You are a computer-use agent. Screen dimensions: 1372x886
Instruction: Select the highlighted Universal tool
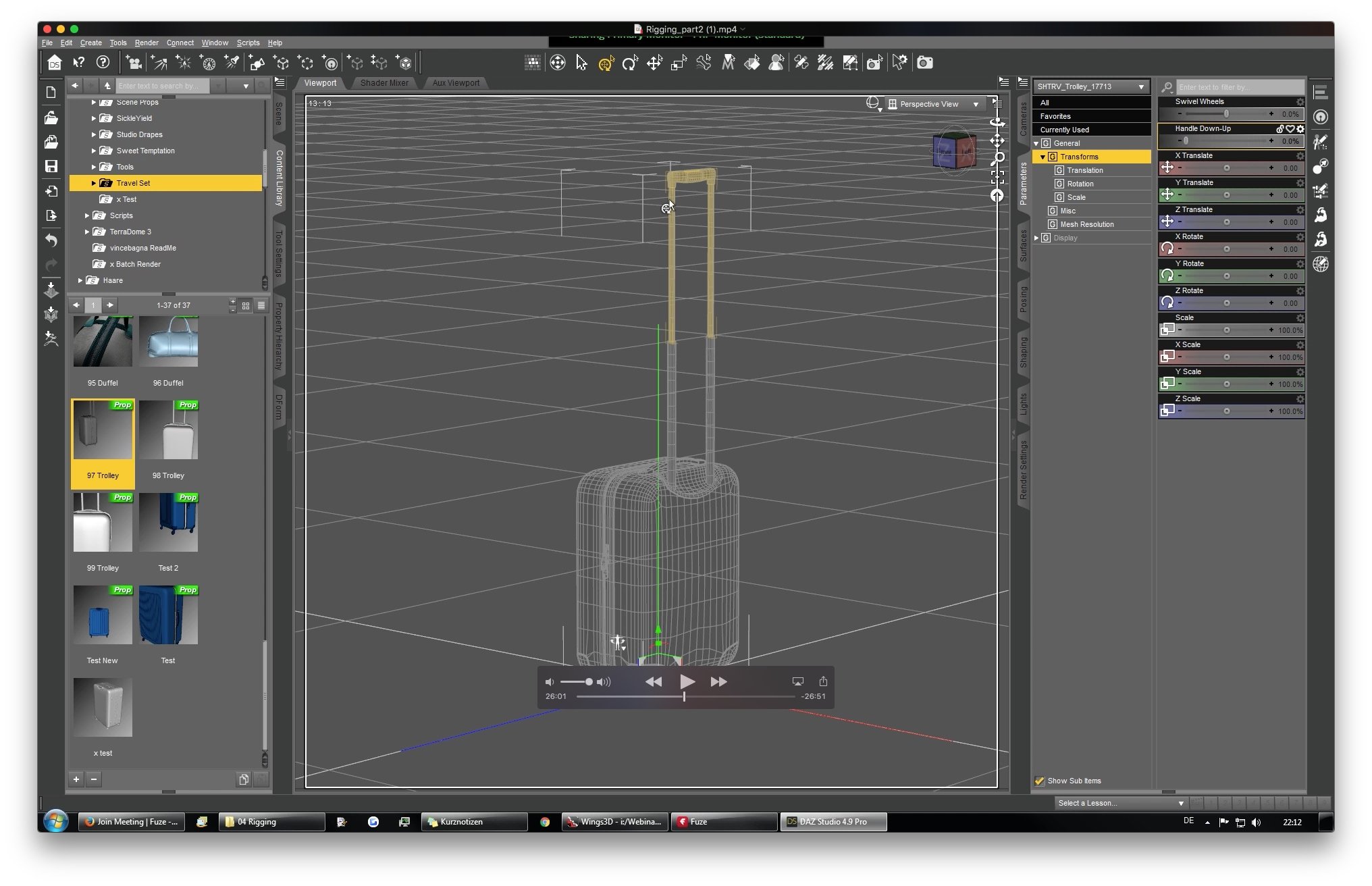[x=606, y=63]
